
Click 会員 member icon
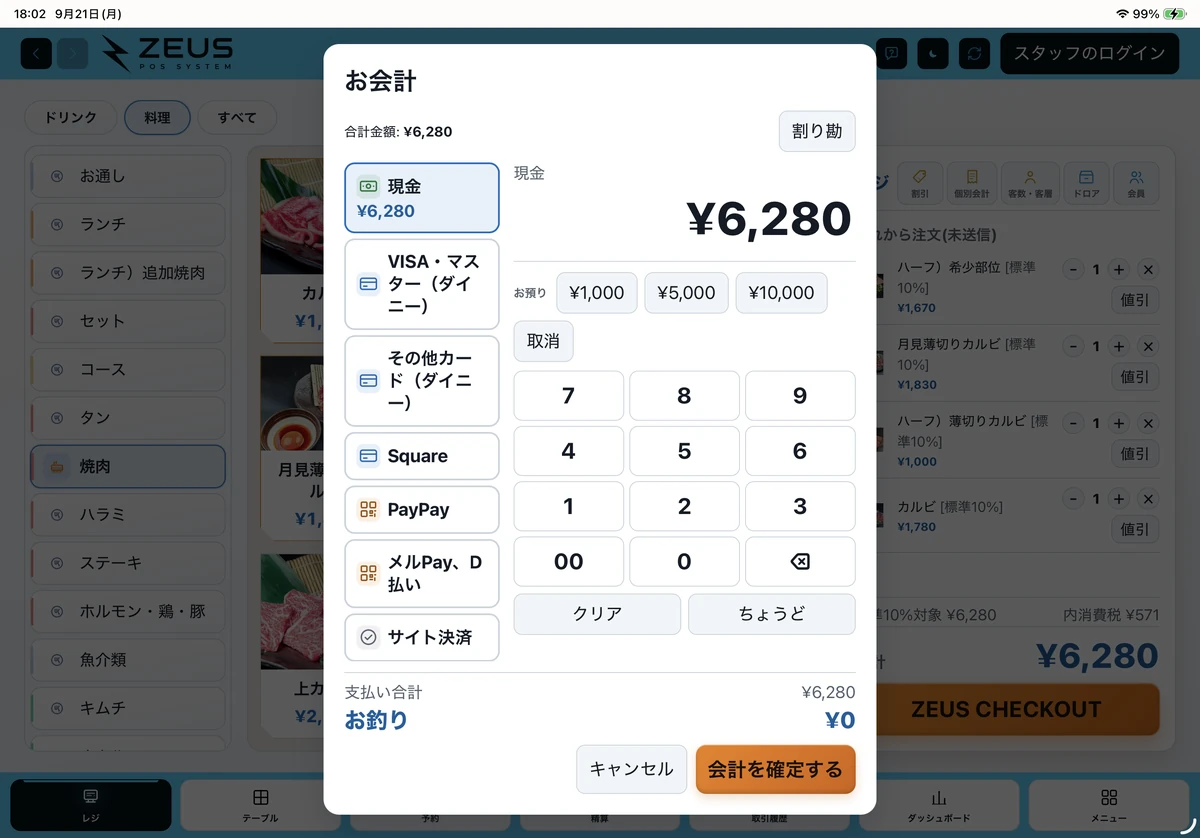click(1136, 183)
